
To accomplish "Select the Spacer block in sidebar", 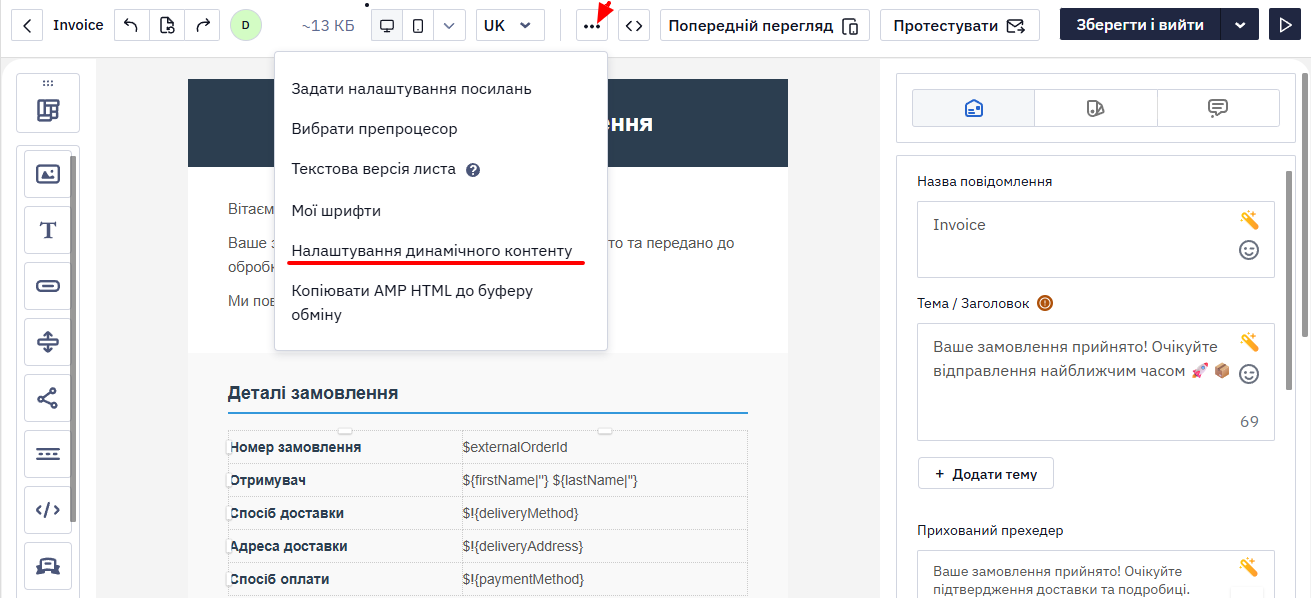I will click(48, 342).
